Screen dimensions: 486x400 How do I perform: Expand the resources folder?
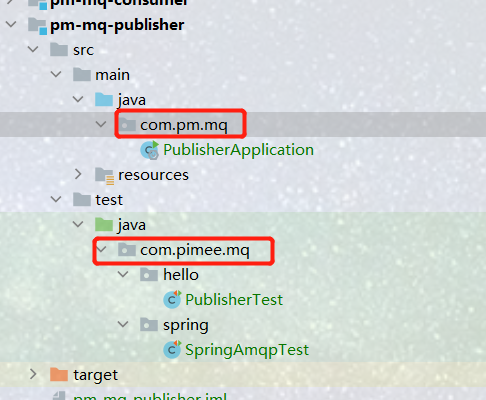click(78, 174)
